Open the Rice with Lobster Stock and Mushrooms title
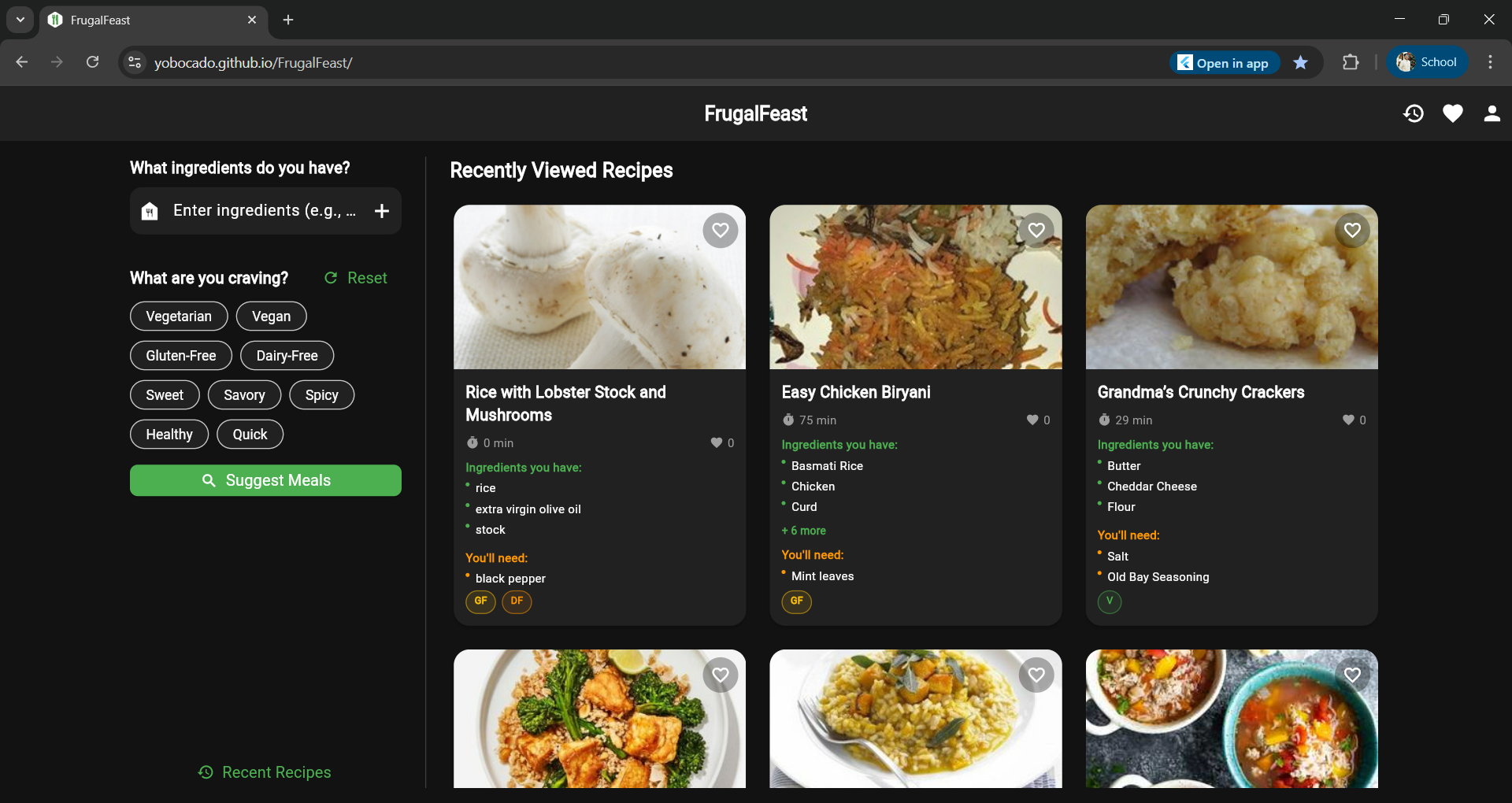 (x=565, y=404)
